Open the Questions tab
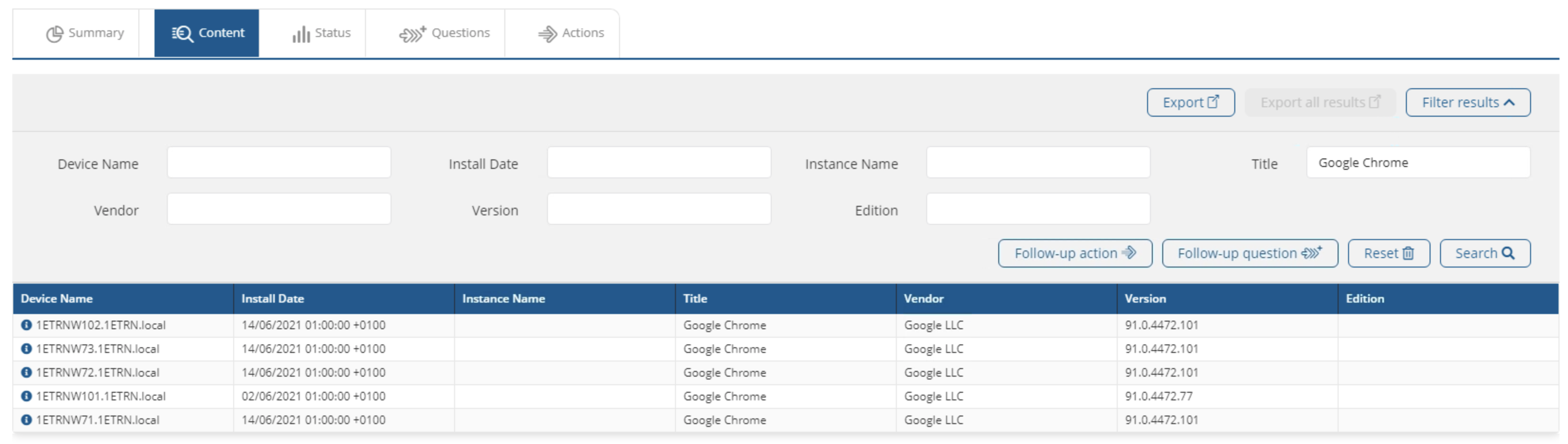The image size is (1568, 444). pos(444,33)
